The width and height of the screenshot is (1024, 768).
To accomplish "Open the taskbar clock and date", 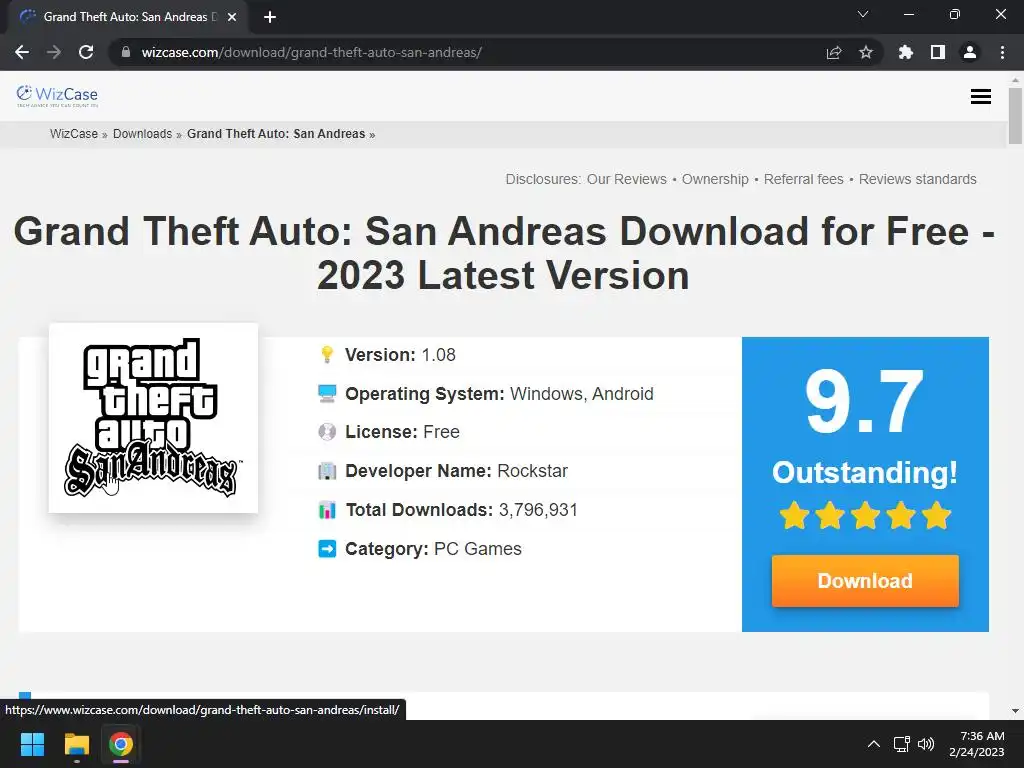I will (977, 744).
